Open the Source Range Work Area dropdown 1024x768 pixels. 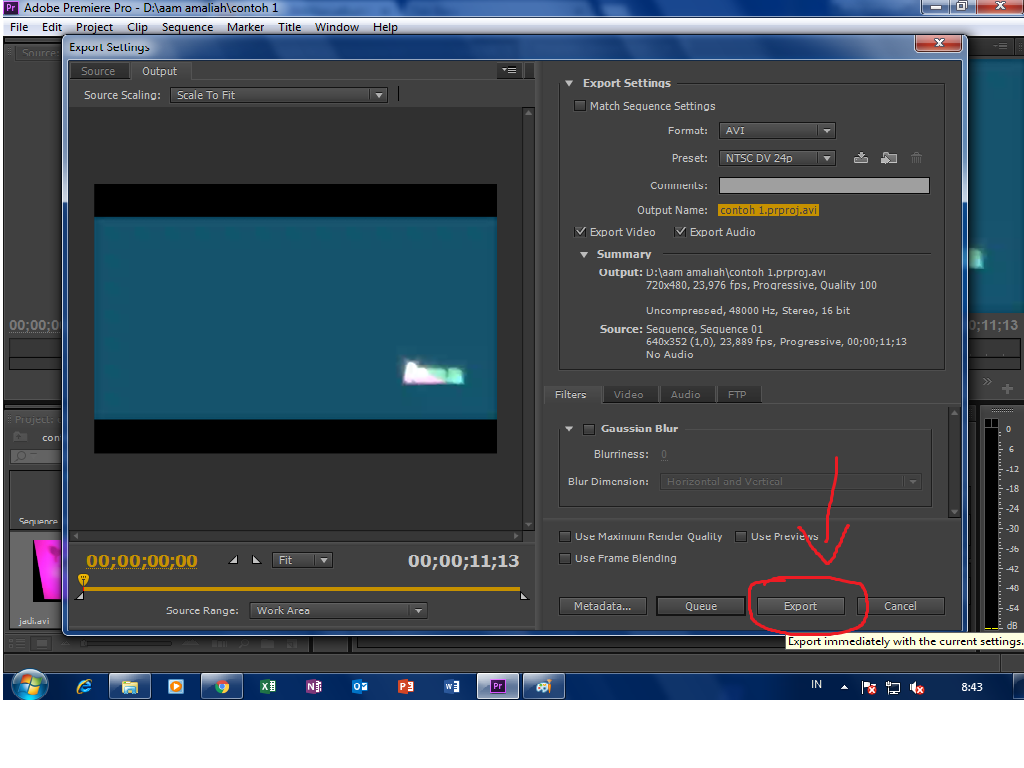pos(338,610)
